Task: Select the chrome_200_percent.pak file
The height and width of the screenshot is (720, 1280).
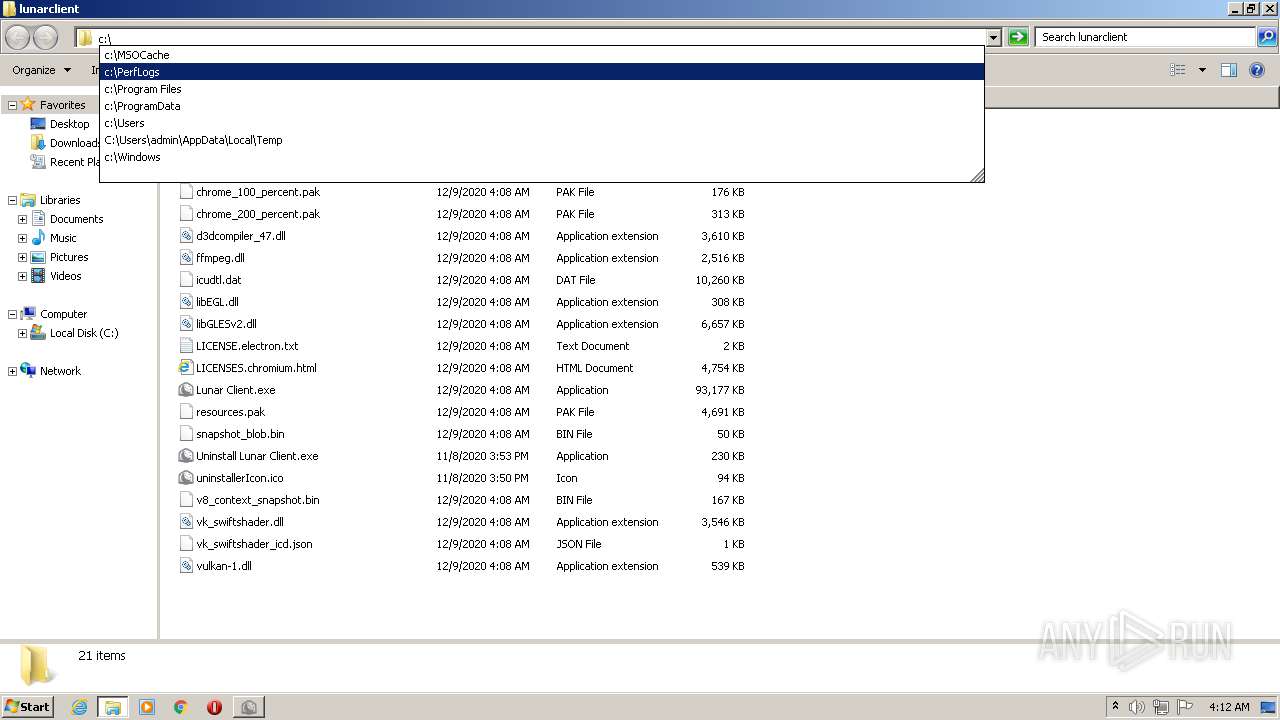Action: pyautogui.click(x=258, y=214)
